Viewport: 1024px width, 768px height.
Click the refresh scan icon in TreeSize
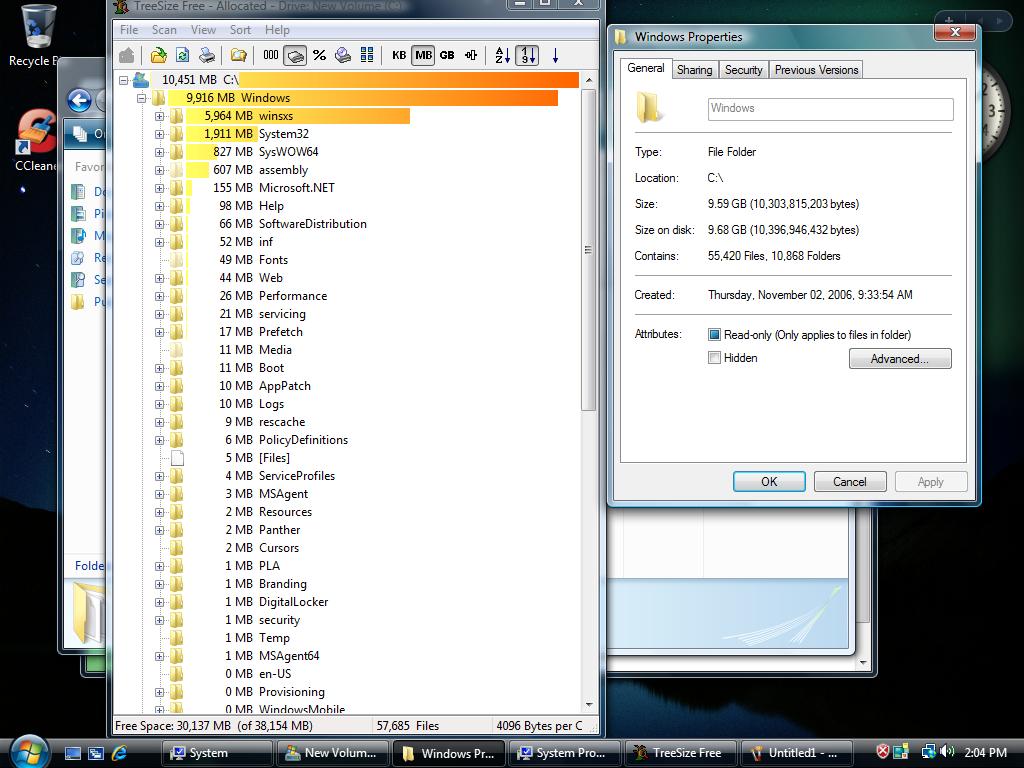[182, 56]
